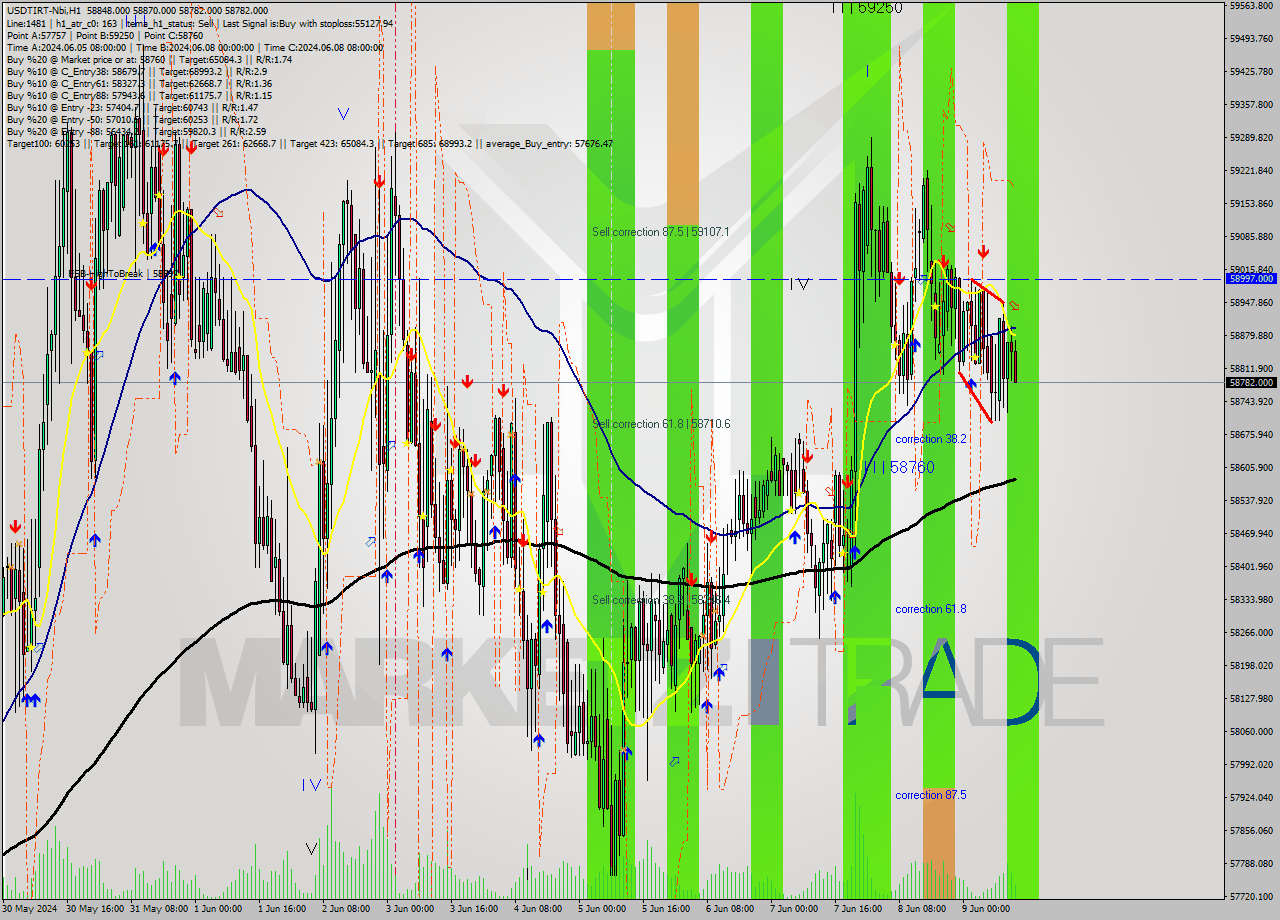Click price axis value 58469.940
Image resolution: width=1280 pixels, height=920 pixels.
pos(1251,533)
